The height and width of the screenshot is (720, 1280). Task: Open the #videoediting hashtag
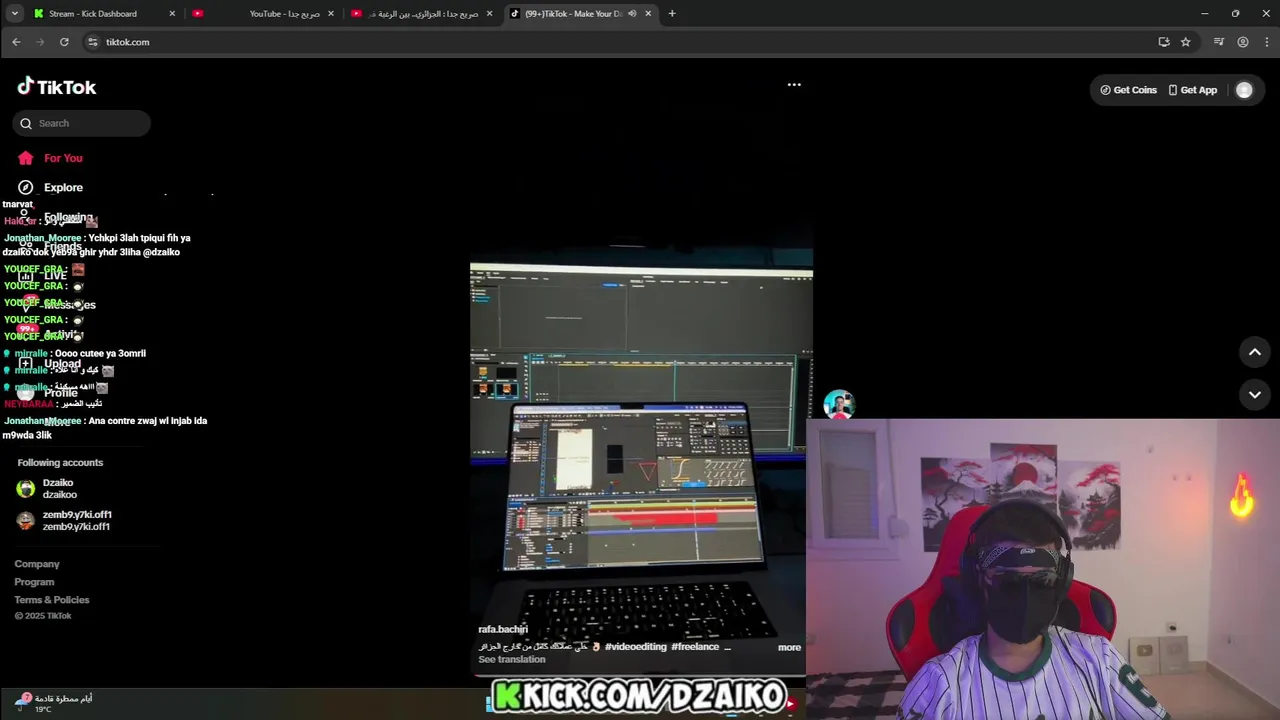[636, 647]
